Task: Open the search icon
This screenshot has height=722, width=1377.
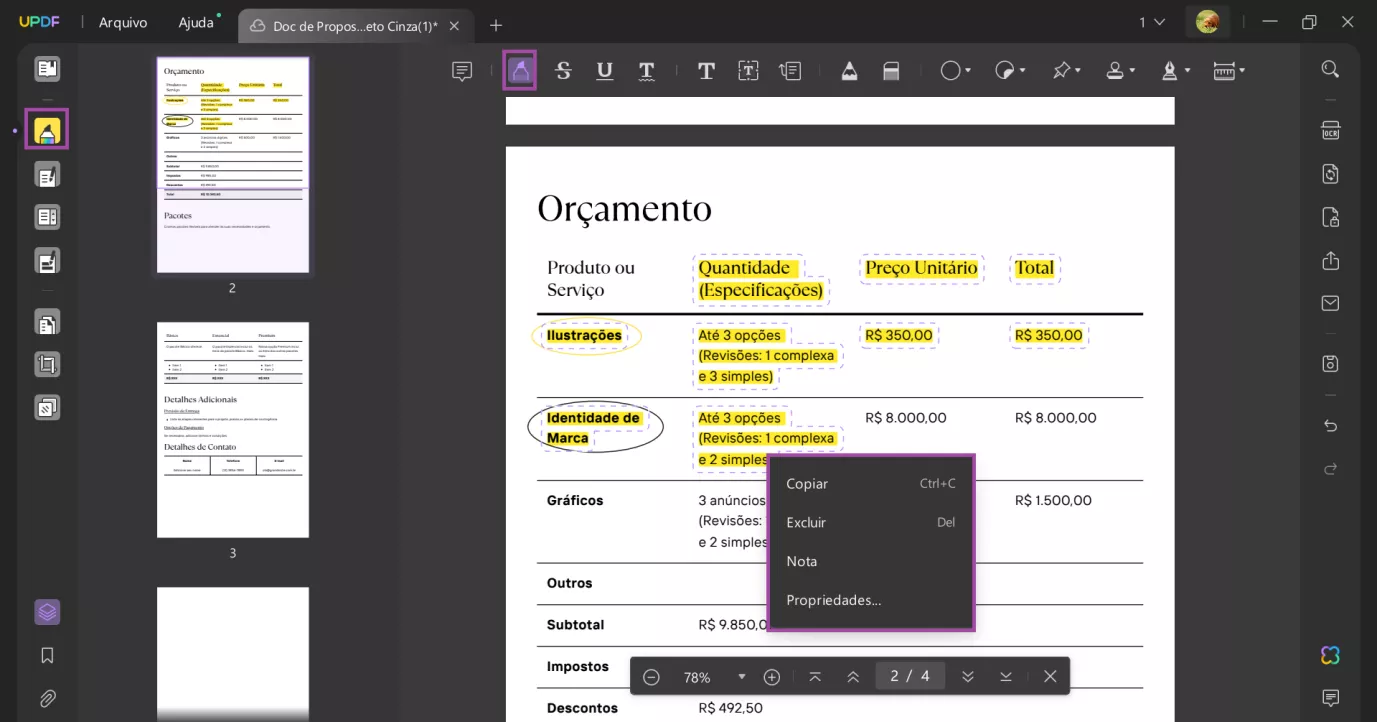Action: click(x=1330, y=69)
